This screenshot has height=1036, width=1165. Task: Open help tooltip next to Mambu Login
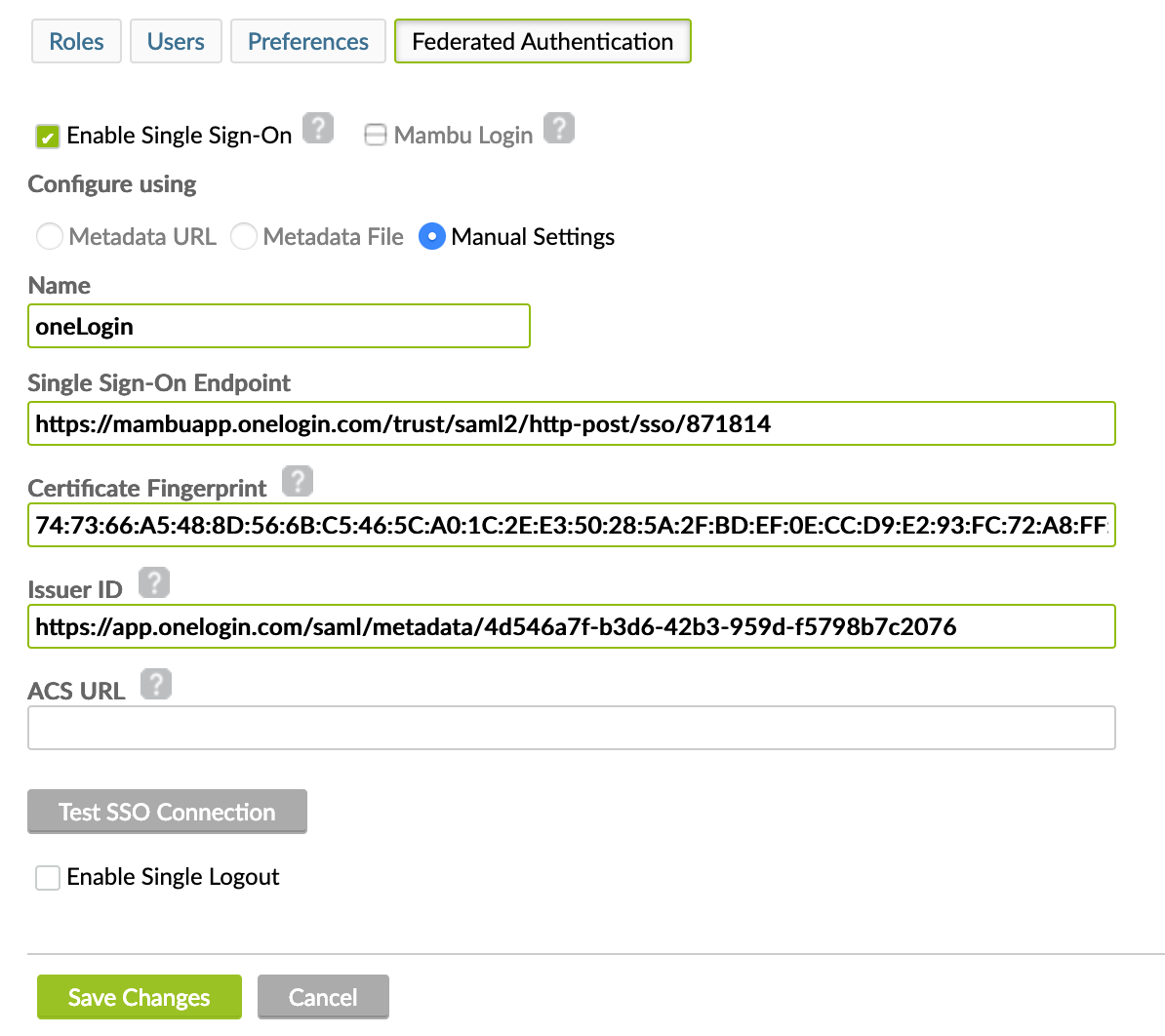[559, 128]
